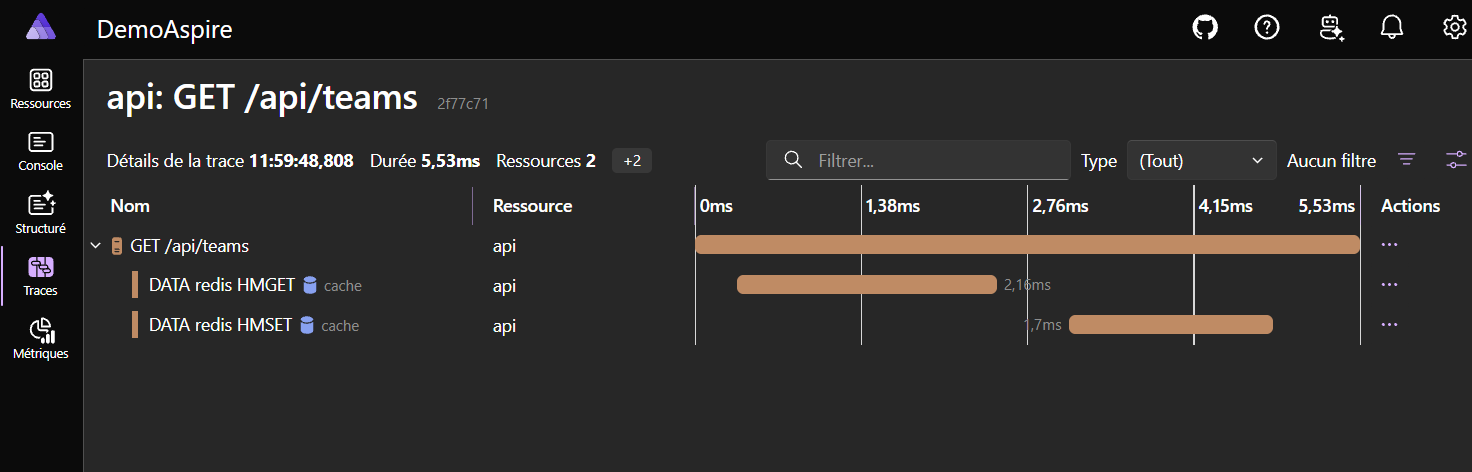This screenshot has height=472, width=1472.
Task: Click the 1,38ms timeline label
Action: [893, 206]
